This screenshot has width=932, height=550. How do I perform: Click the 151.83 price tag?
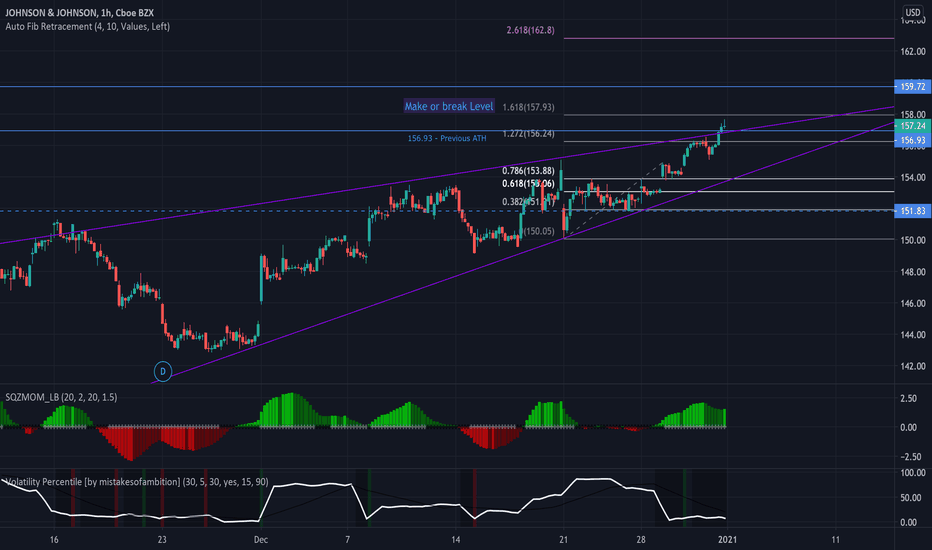coord(912,211)
